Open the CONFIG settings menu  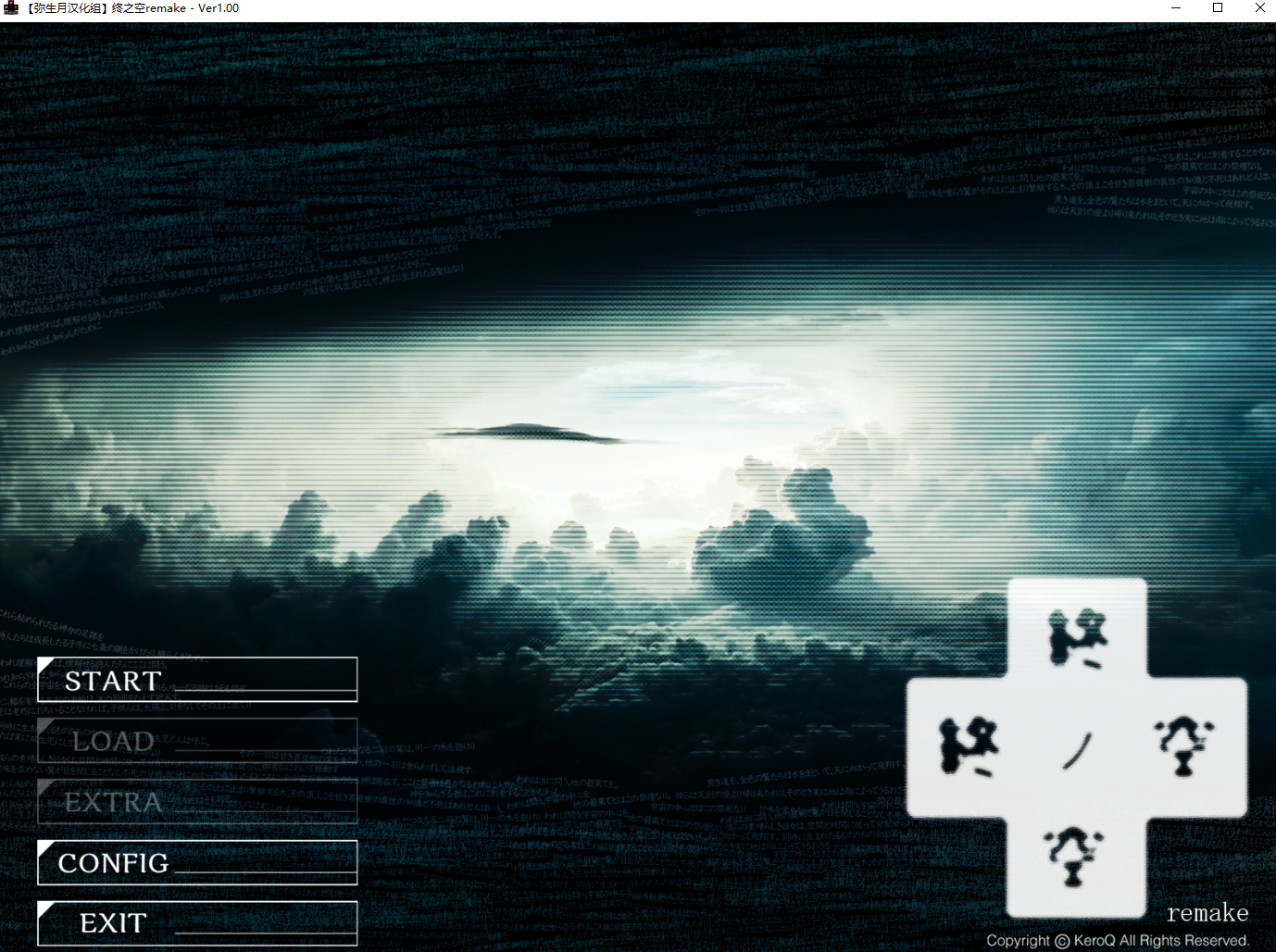click(197, 862)
